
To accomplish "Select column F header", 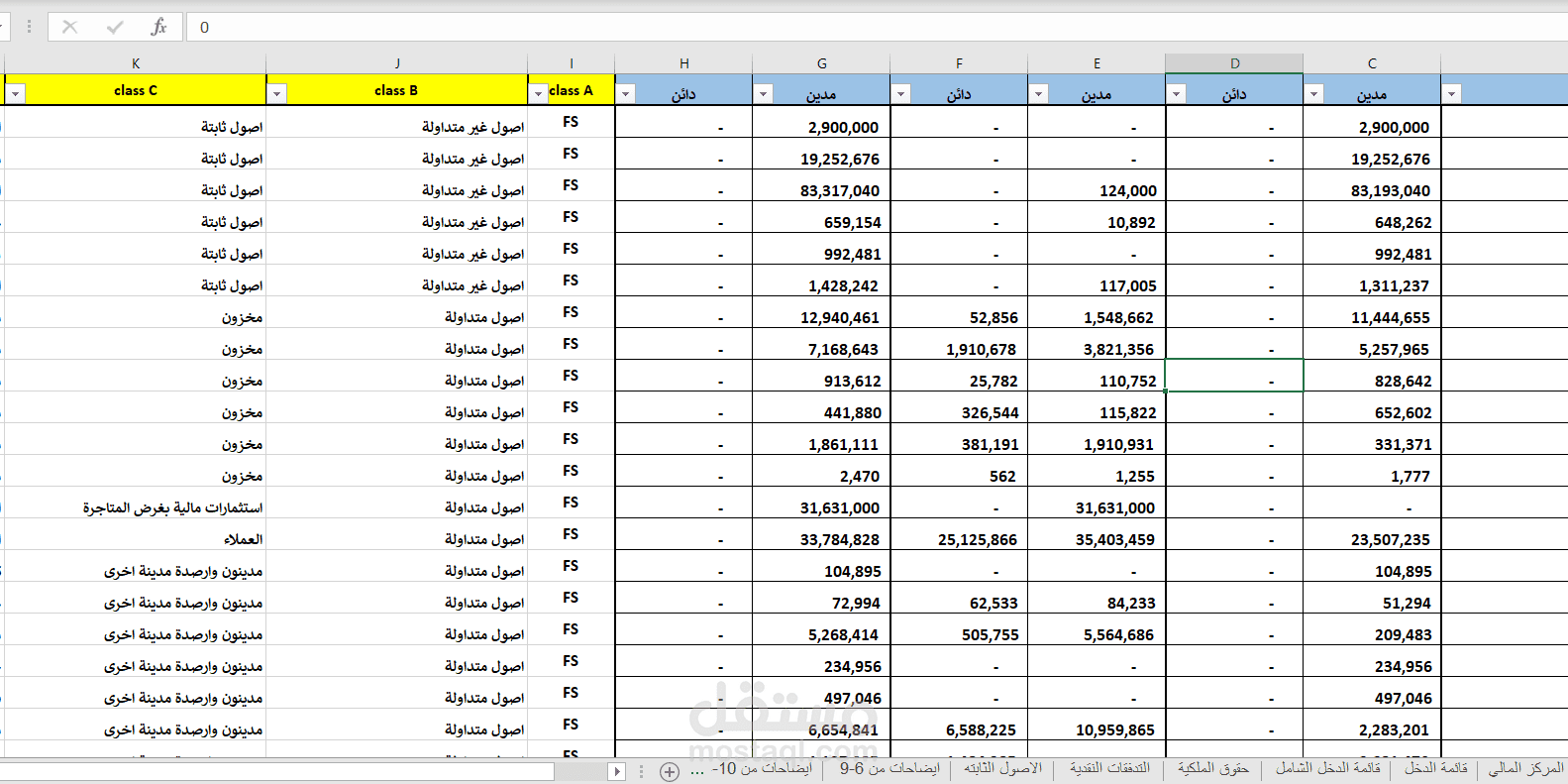I will (x=960, y=63).
